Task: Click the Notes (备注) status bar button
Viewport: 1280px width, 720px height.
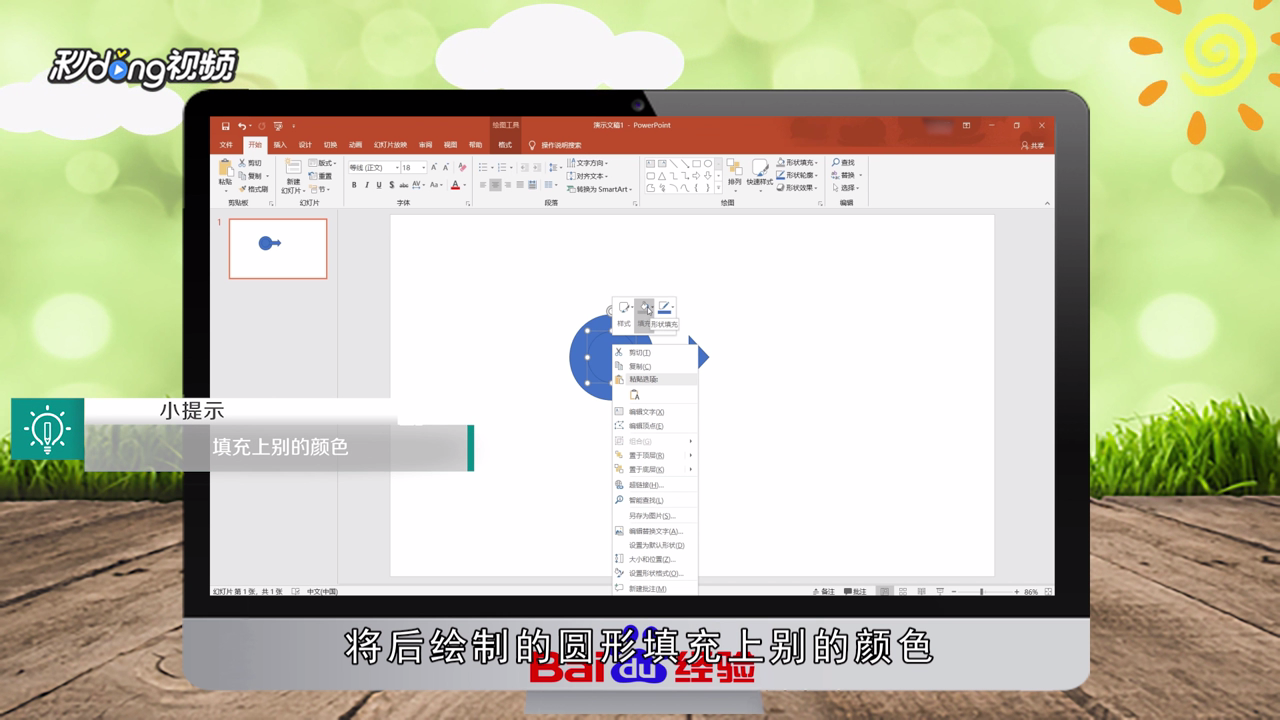Action: (x=824, y=592)
